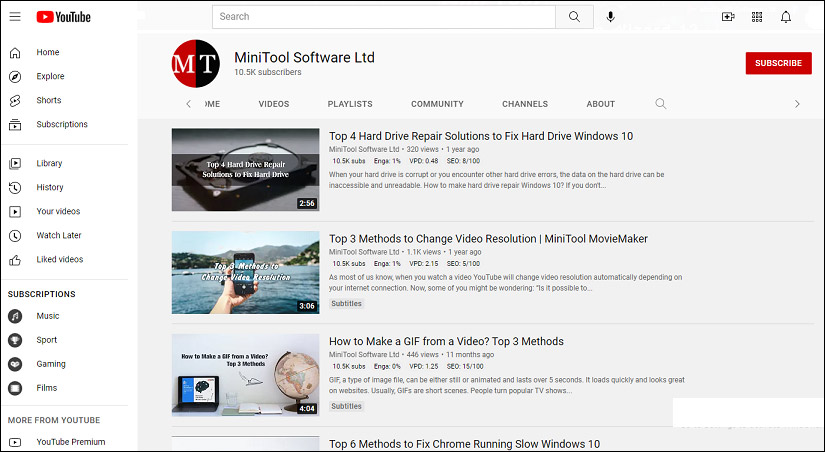Click the YouTube logo

64,17
